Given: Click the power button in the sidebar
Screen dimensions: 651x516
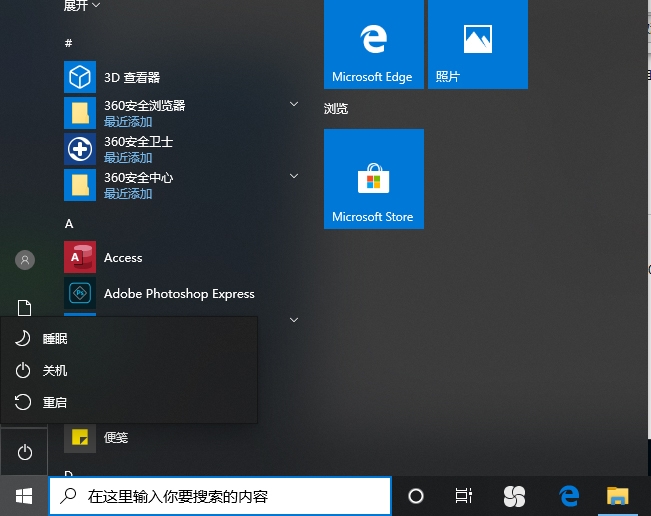Looking at the screenshot, I should click(x=24, y=452).
